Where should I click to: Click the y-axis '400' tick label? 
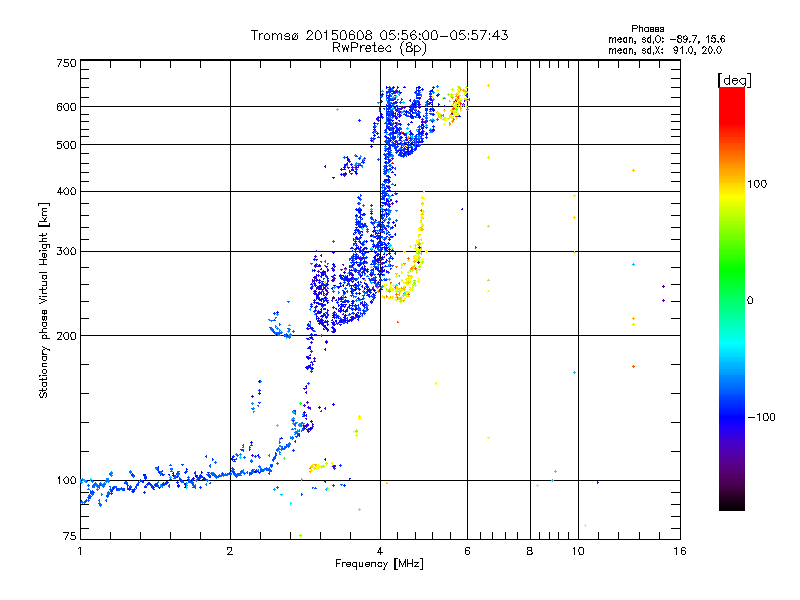(66, 192)
